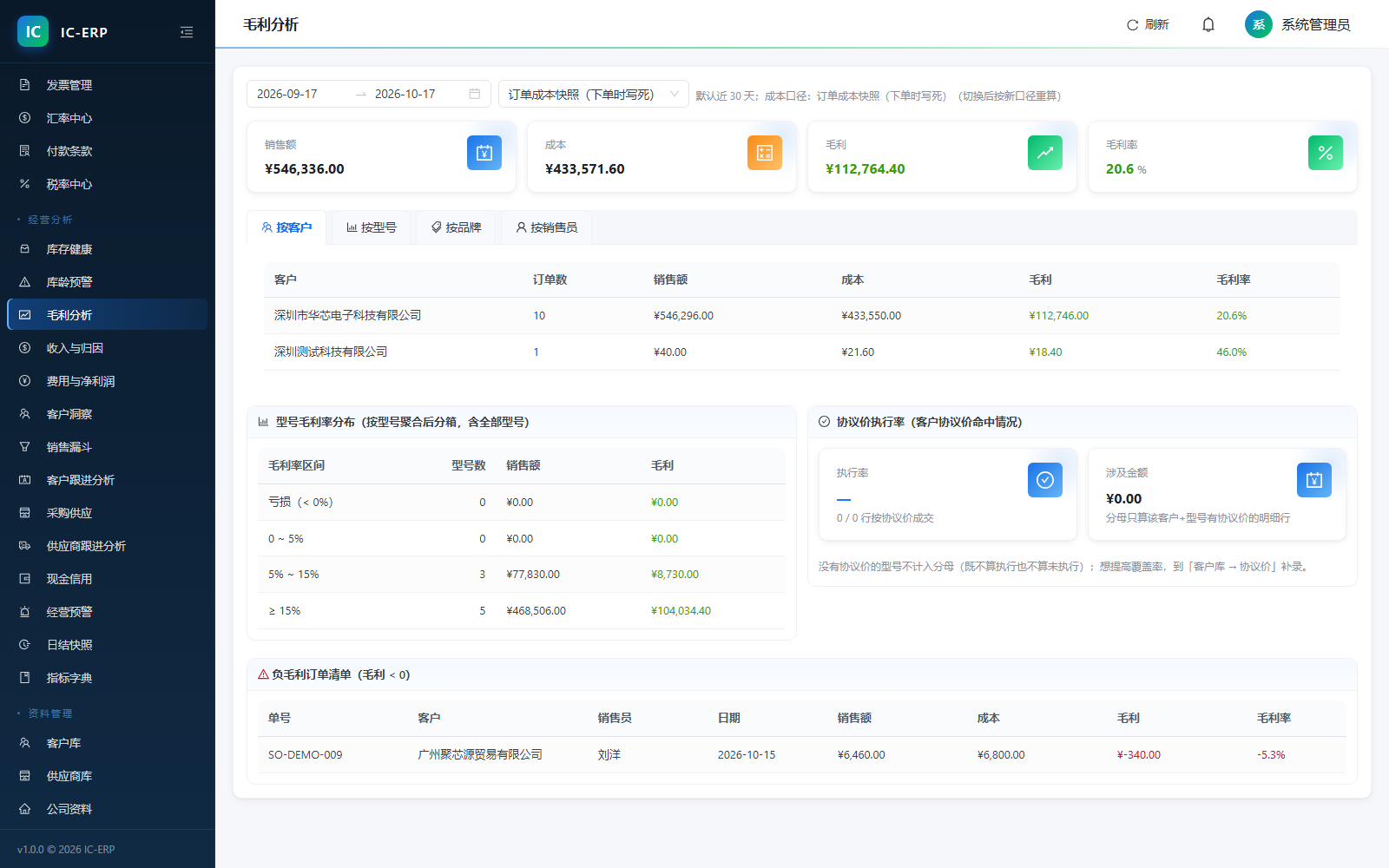Navigate to 库存健康

tap(107, 249)
